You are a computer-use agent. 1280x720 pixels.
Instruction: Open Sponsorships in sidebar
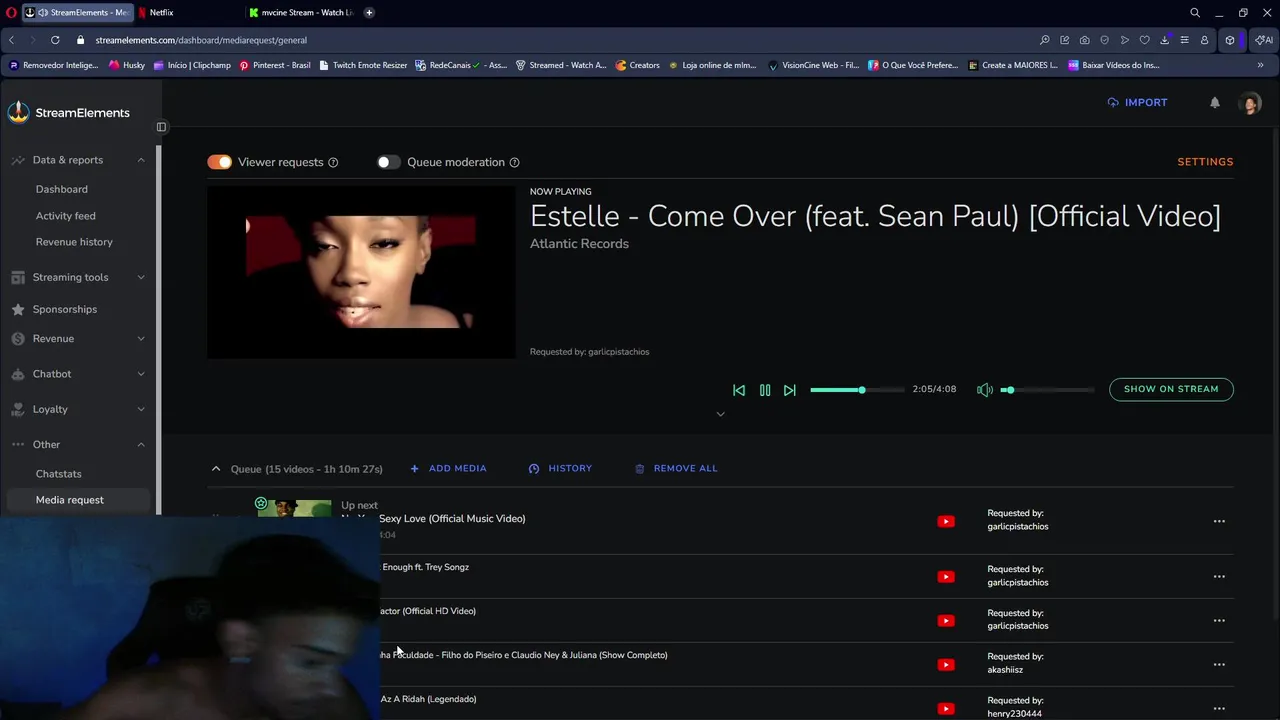pos(65,309)
